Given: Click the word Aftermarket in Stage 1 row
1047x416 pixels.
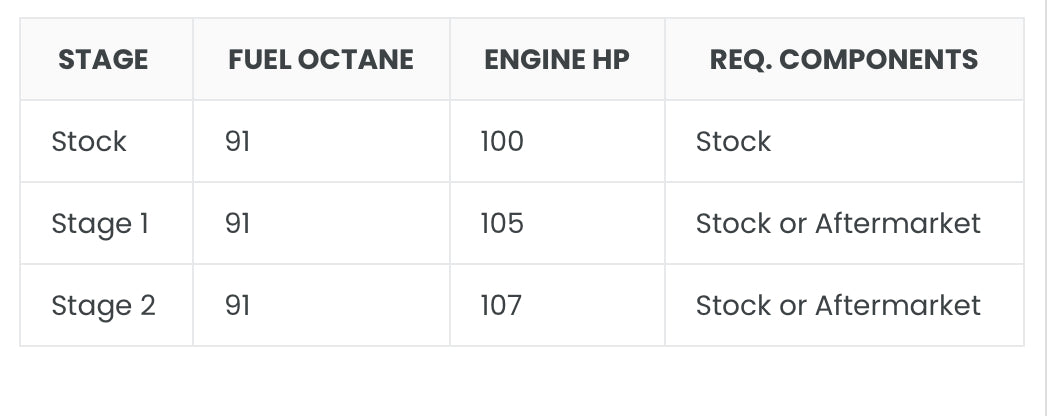Looking at the screenshot, I should pos(897,224).
